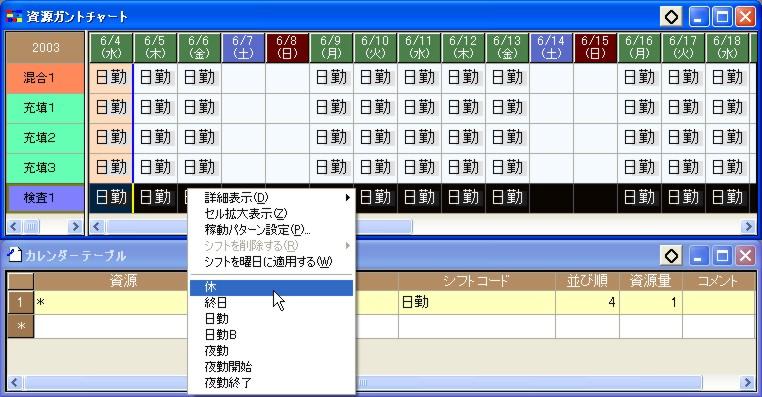Screen dimensions: 762x397
Task: Click the diamond icon in Calendar Table title bar
Action: pos(671,256)
